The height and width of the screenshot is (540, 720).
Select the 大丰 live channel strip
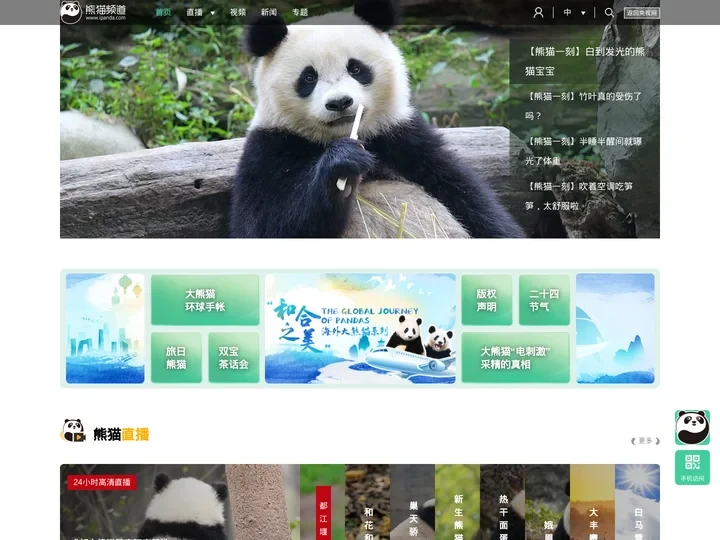[592, 502]
